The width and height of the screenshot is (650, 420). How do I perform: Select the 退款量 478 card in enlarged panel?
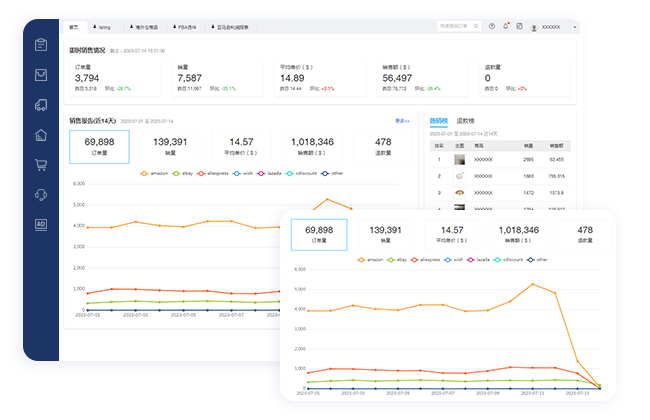[x=585, y=235]
